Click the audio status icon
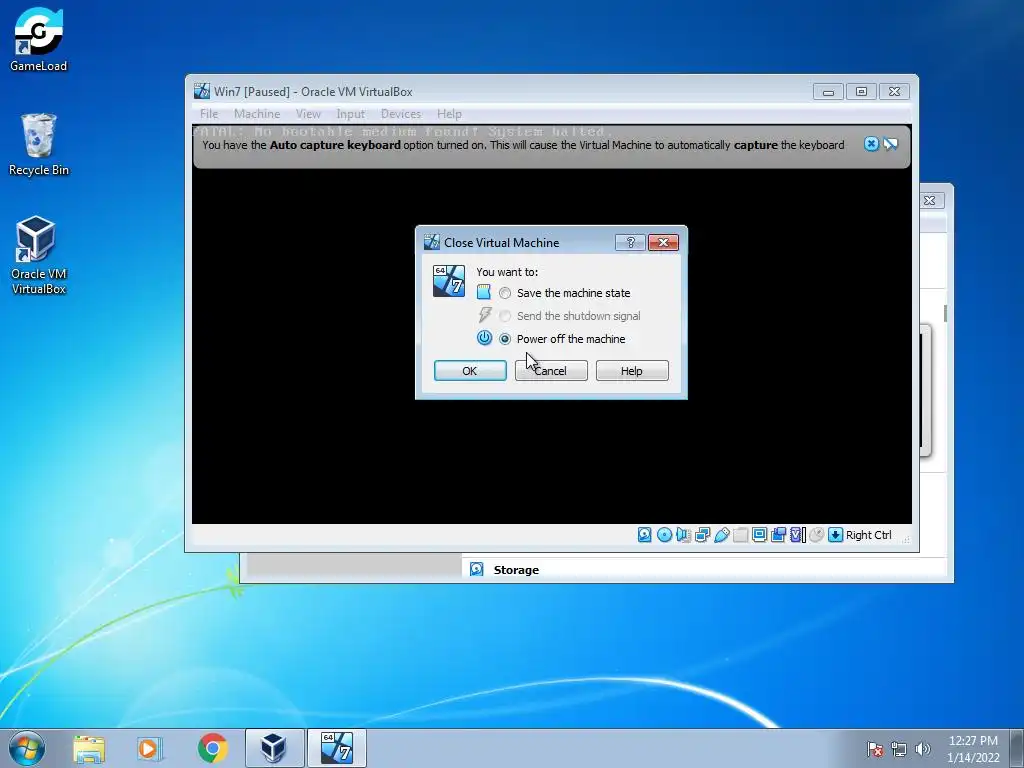The height and width of the screenshot is (768, 1024). click(683, 535)
